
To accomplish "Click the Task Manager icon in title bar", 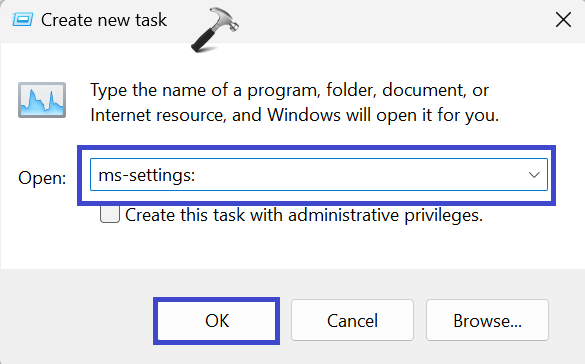I will coord(22,19).
